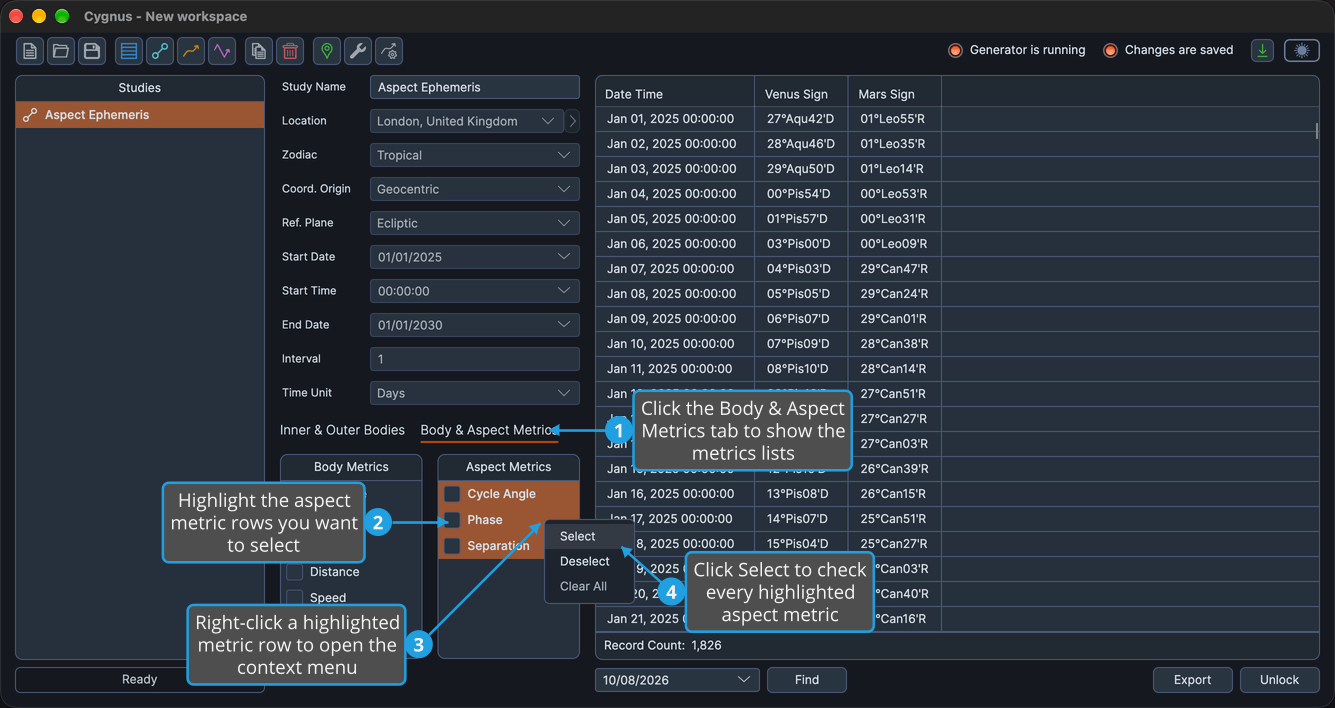Image resolution: width=1335 pixels, height=708 pixels.
Task: Click the Find button
Action: 807,680
